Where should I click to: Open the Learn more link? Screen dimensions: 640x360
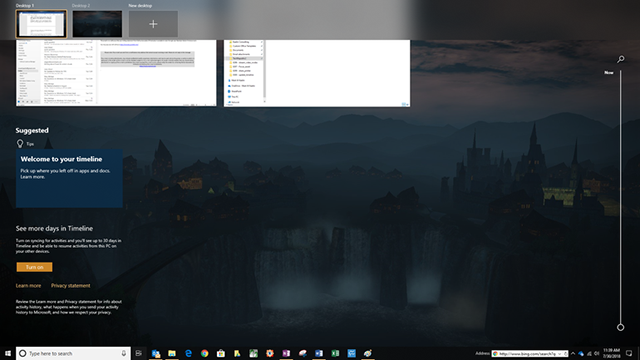click(28, 286)
